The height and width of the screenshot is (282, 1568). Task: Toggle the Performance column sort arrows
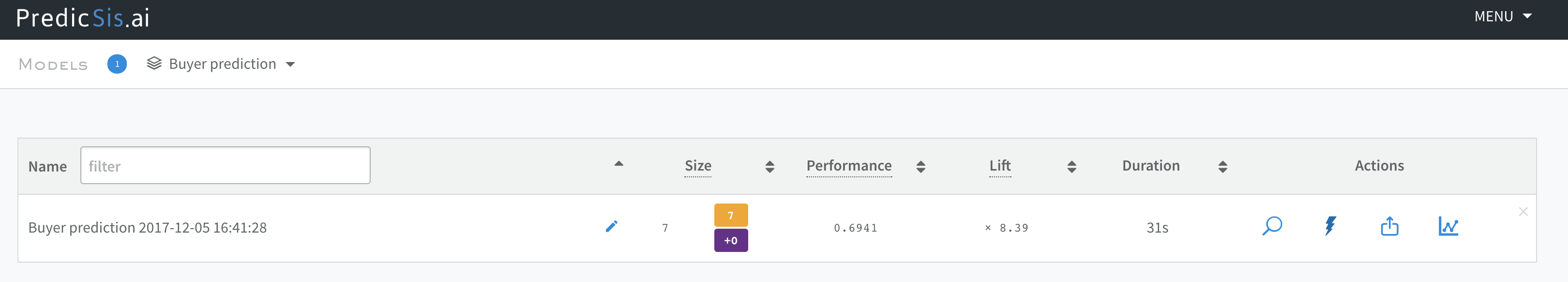click(920, 166)
